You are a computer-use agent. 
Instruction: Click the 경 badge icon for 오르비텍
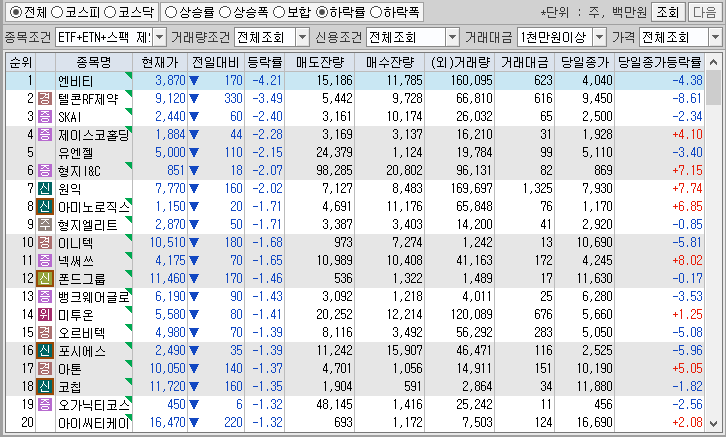click(45, 332)
